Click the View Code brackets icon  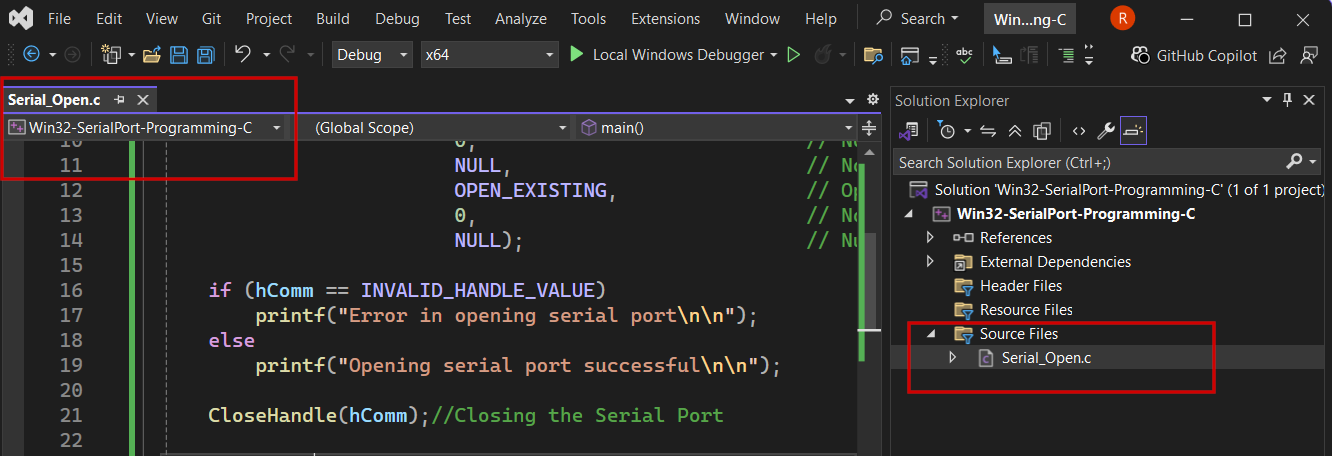pos(1078,130)
